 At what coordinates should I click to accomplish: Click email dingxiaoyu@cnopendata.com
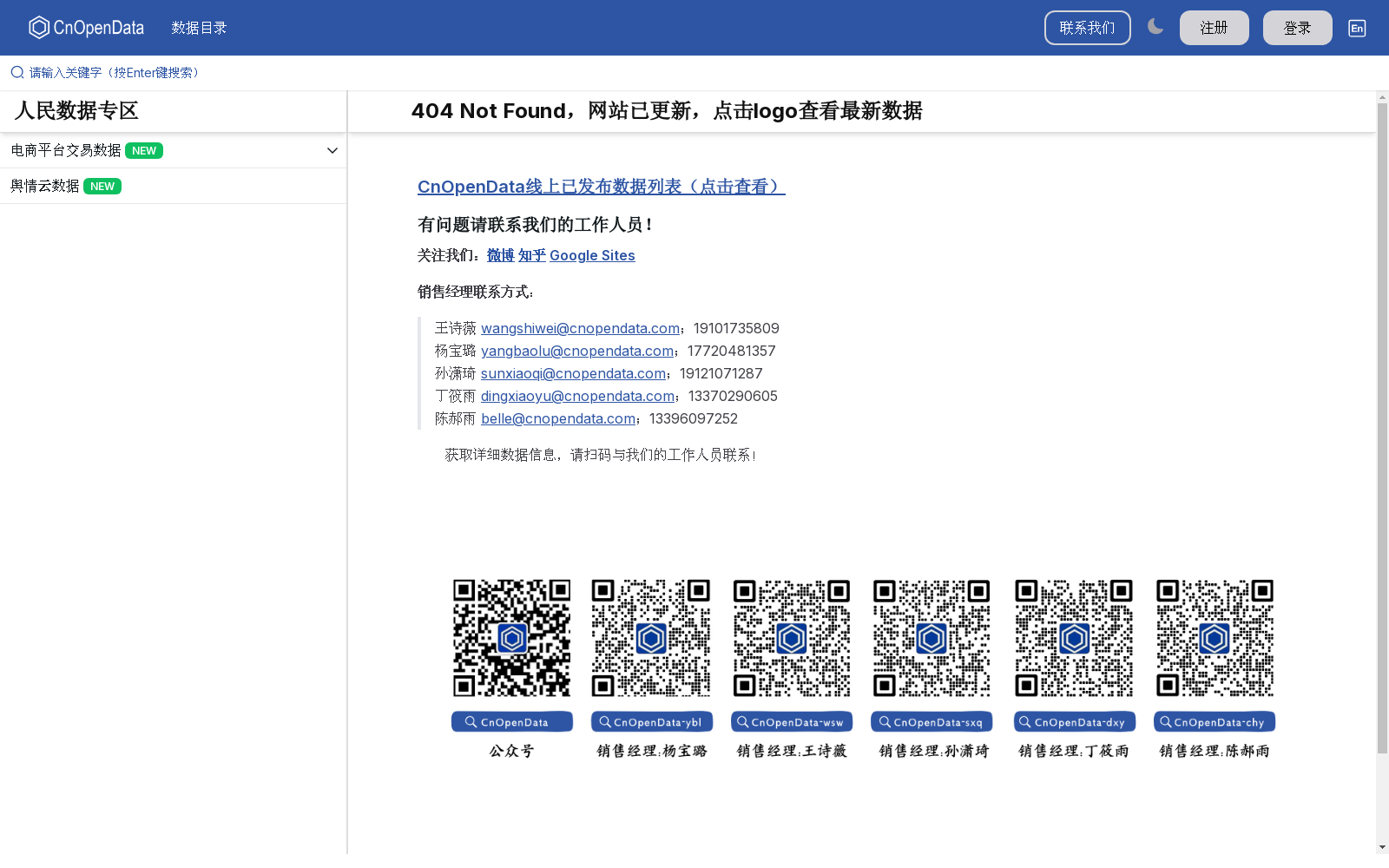coord(577,396)
